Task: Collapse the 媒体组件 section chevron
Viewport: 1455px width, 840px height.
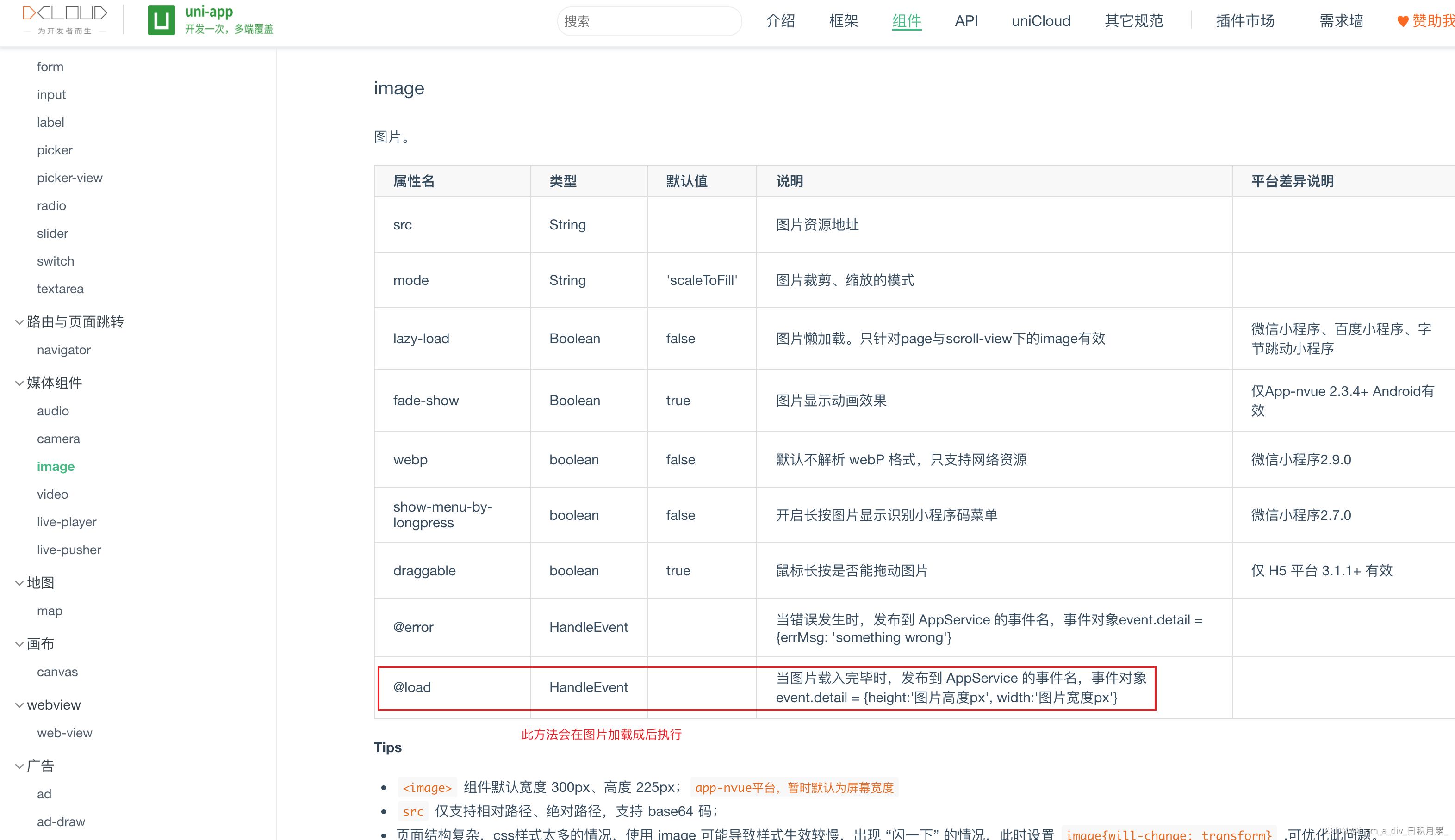Action: [19, 383]
